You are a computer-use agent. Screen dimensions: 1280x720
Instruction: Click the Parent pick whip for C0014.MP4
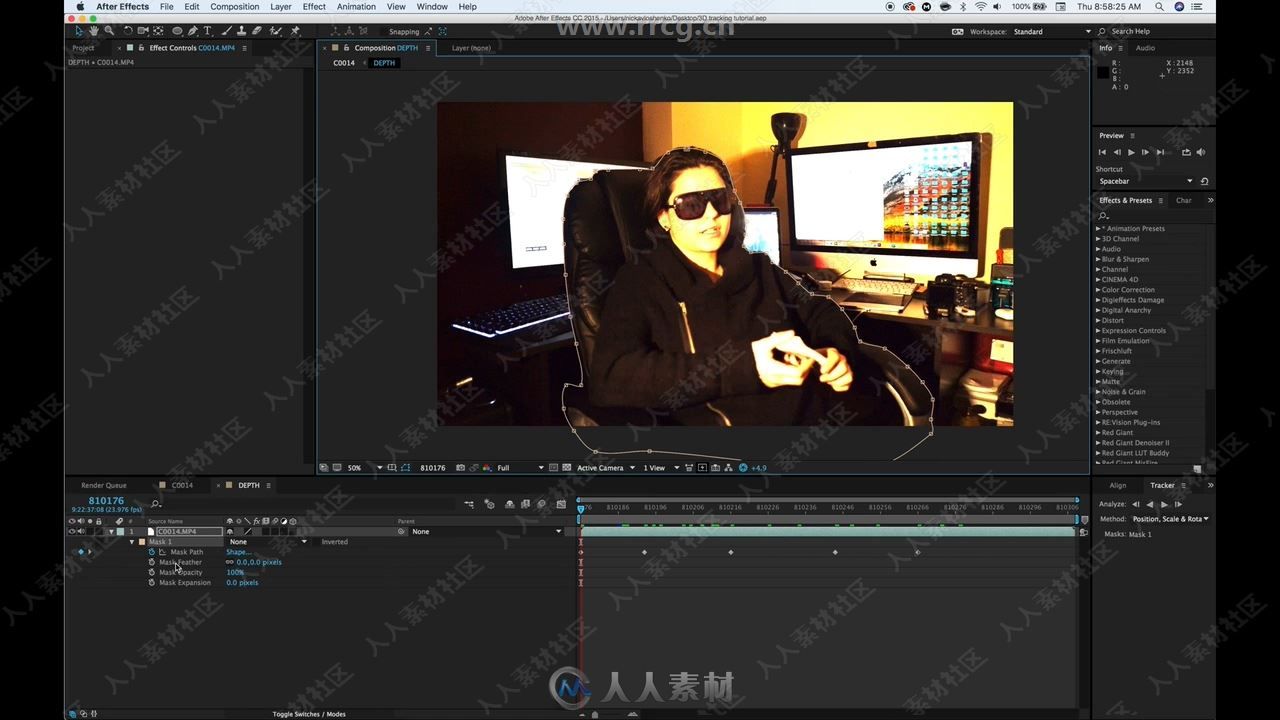401,531
